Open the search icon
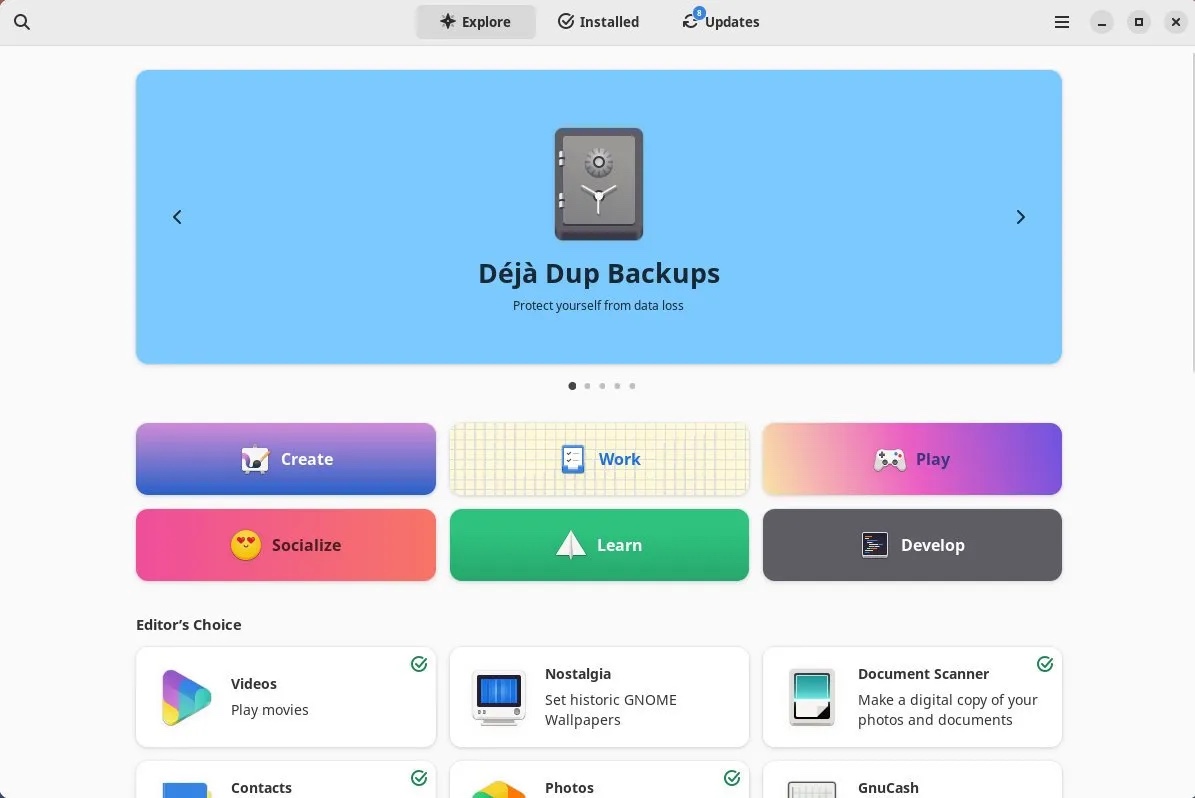The width and height of the screenshot is (1195, 798). pyautogui.click(x=22, y=21)
